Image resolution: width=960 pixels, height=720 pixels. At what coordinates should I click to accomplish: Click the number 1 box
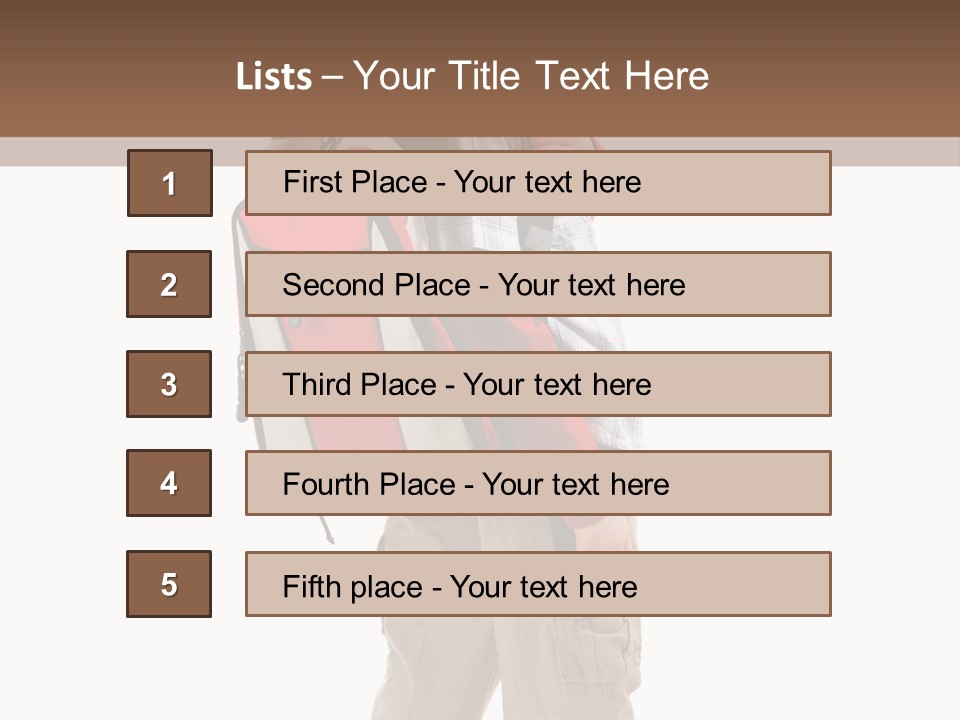169,183
